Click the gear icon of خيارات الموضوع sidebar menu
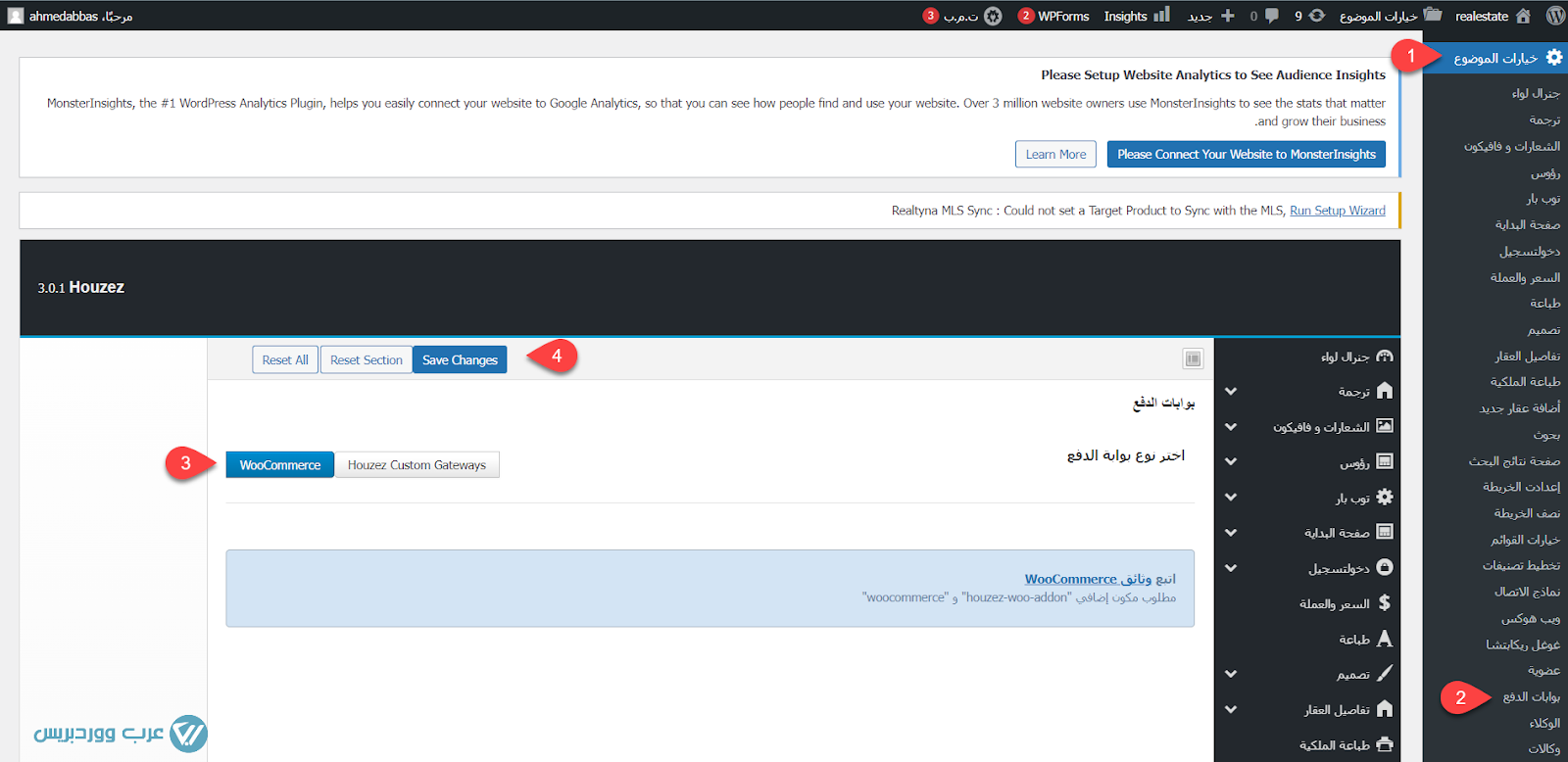This screenshot has height=762, width=1568. click(x=1553, y=58)
